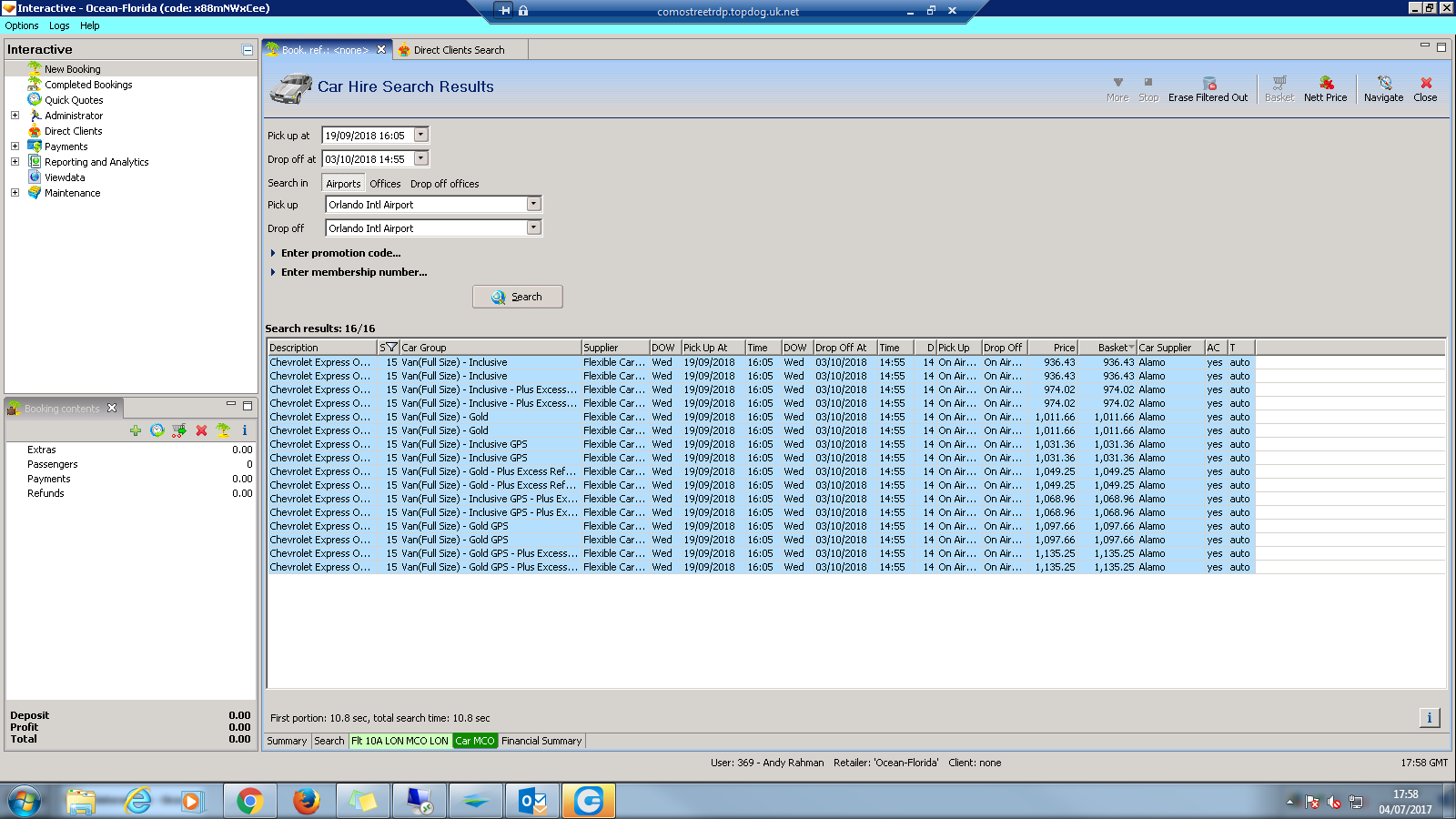The height and width of the screenshot is (819, 1456).
Task: Click the Pick up at date field
Action: pyautogui.click(x=368, y=135)
